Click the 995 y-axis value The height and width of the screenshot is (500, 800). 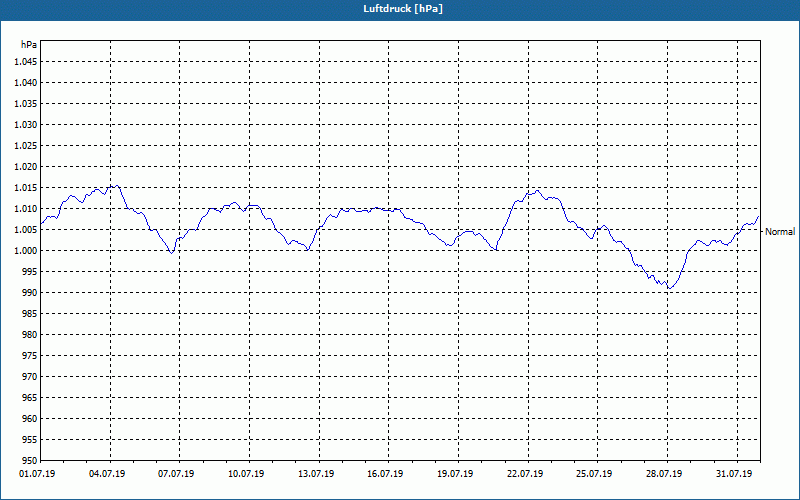30,271
